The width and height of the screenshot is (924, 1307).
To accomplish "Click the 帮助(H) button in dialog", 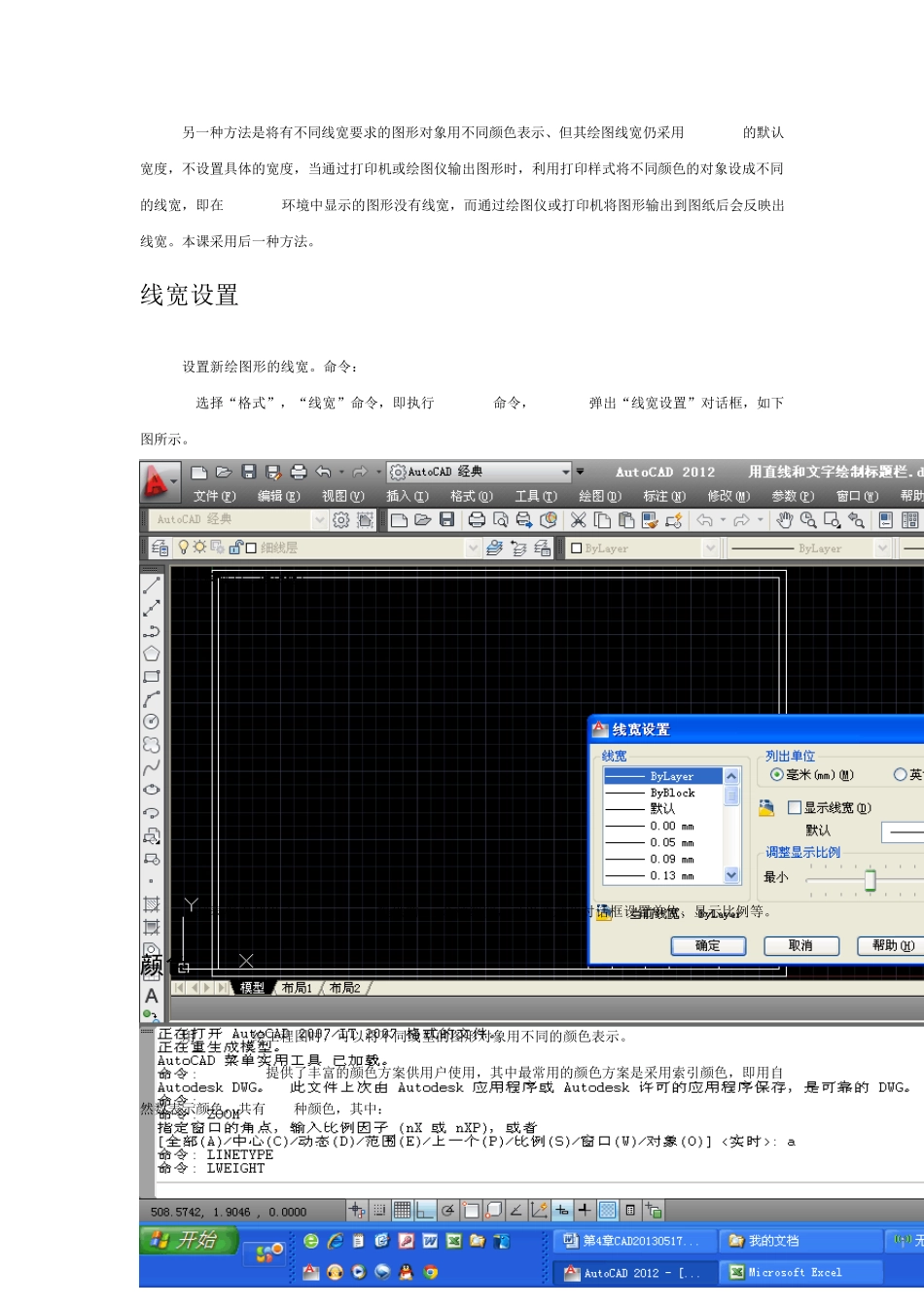I will [x=891, y=945].
